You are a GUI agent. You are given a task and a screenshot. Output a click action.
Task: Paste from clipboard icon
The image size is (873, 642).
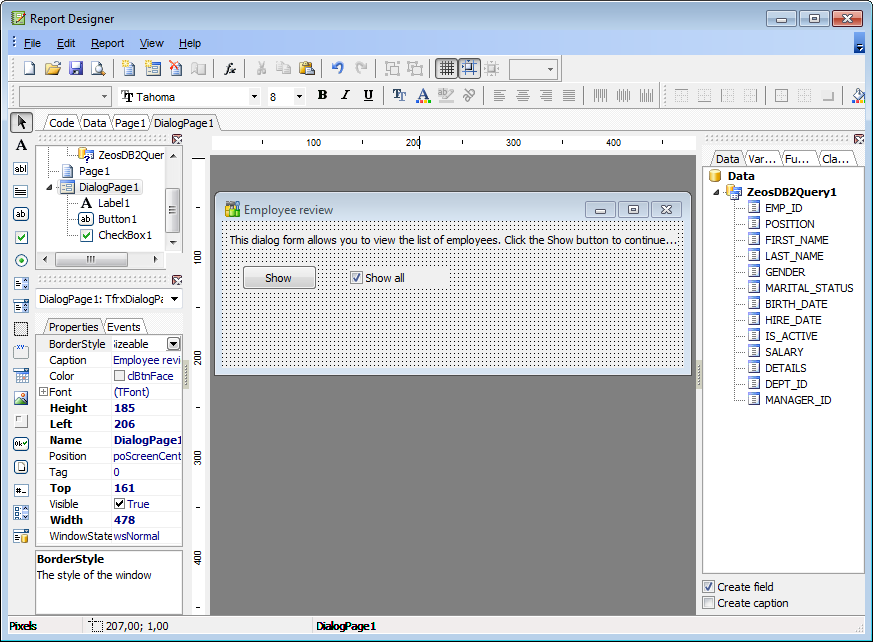pyautogui.click(x=307, y=68)
